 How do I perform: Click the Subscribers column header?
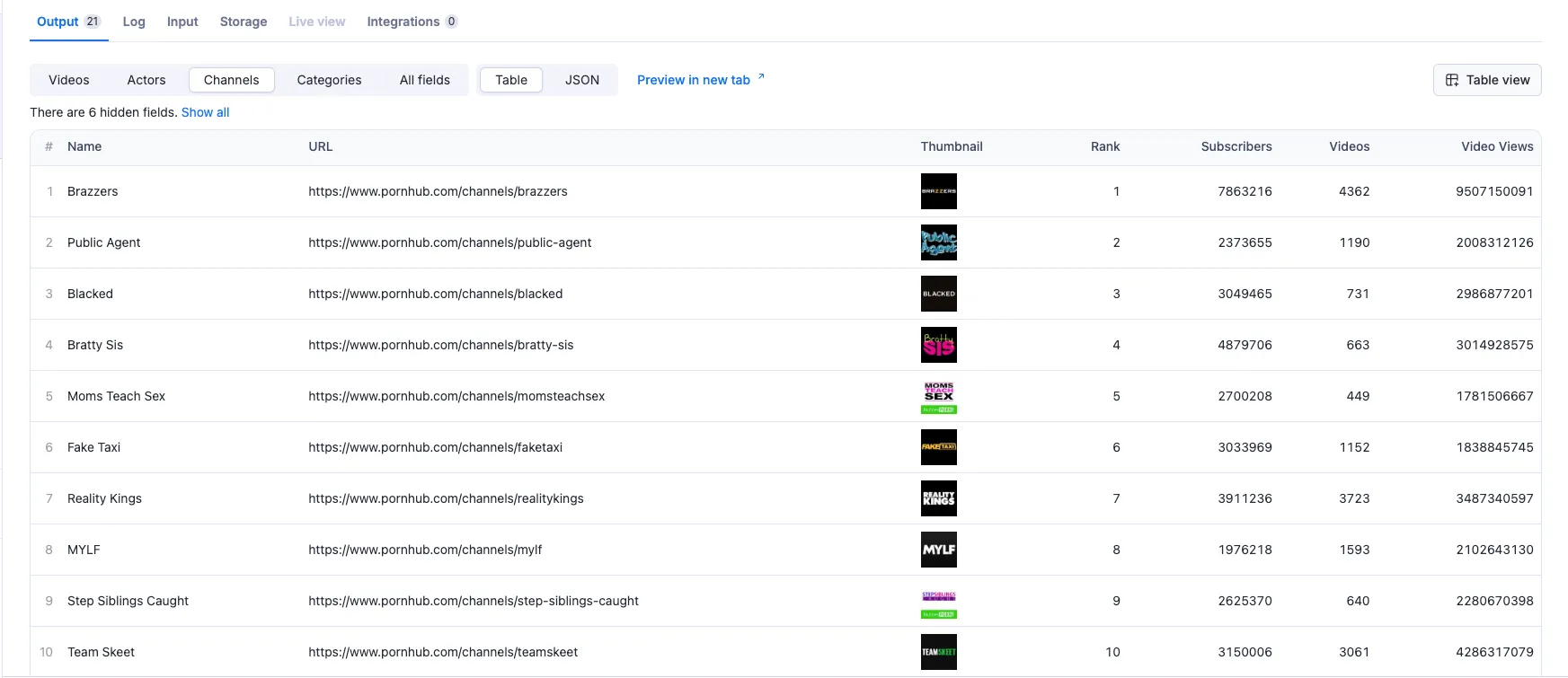pyautogui.click(x=1236, y=146)
